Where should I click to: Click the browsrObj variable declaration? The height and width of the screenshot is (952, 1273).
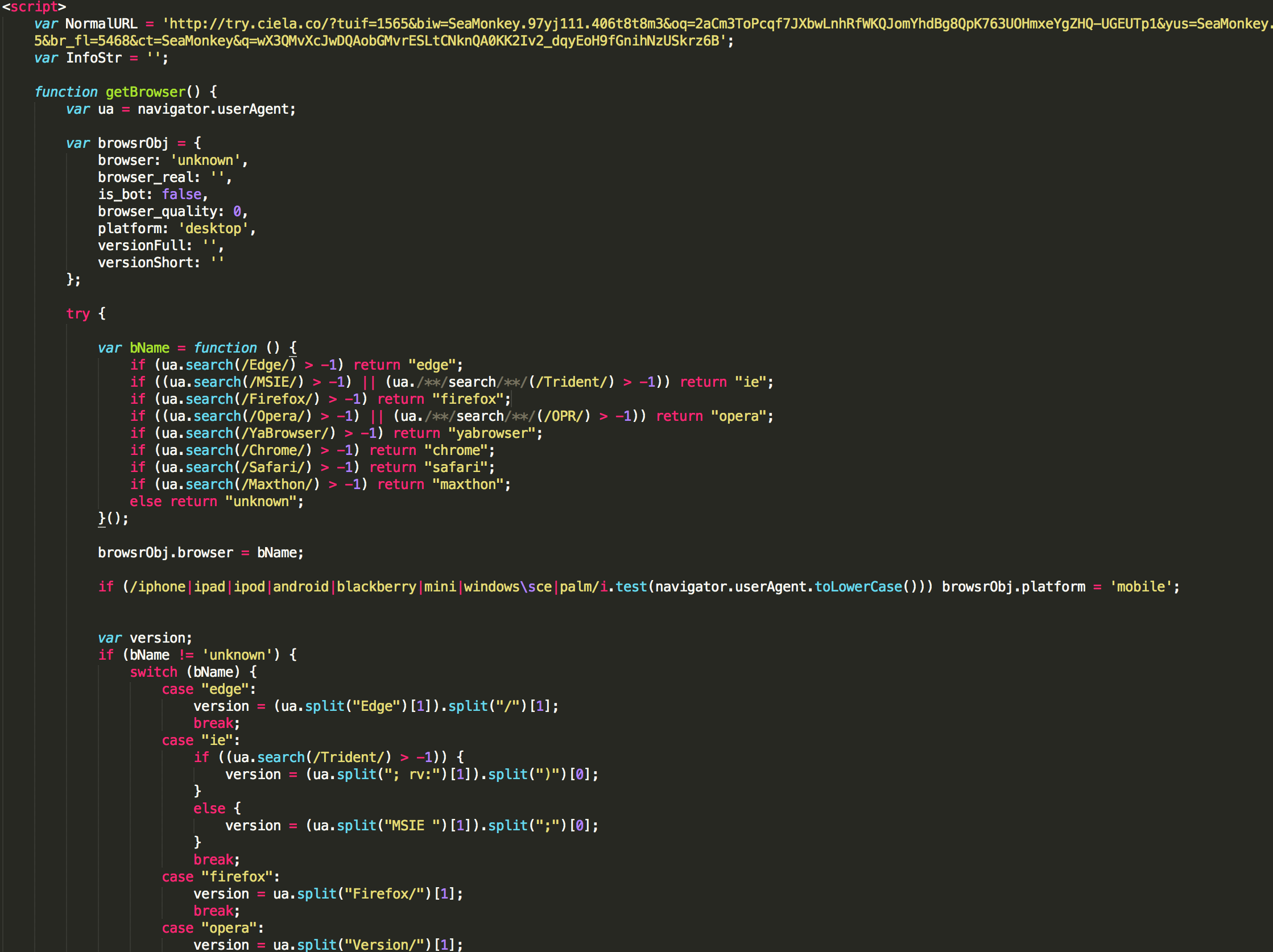coord(134,143)
